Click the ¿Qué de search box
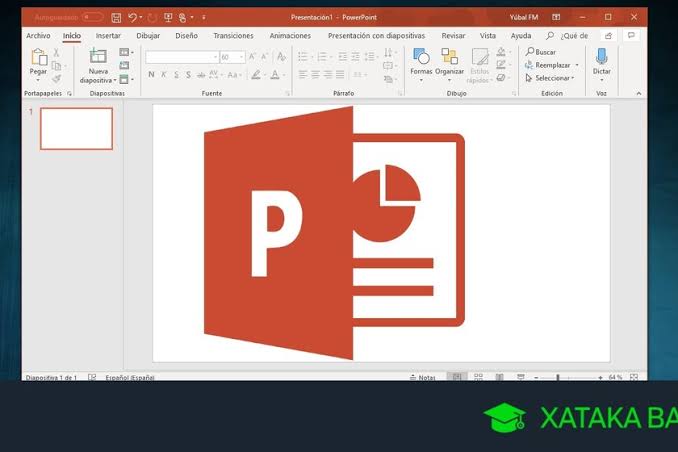This screenshot has height=452, width=678. pyautogui.click(x=567, y=35)
